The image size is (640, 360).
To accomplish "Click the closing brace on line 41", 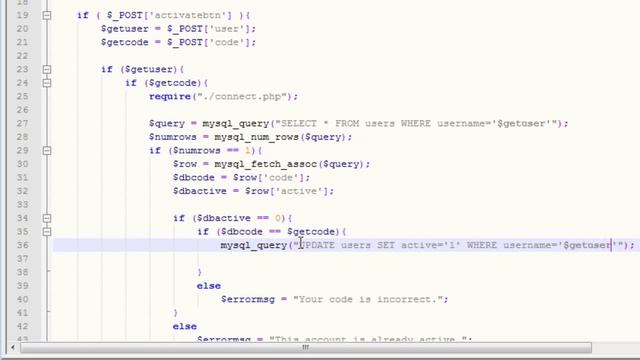I will pos(176,313).
